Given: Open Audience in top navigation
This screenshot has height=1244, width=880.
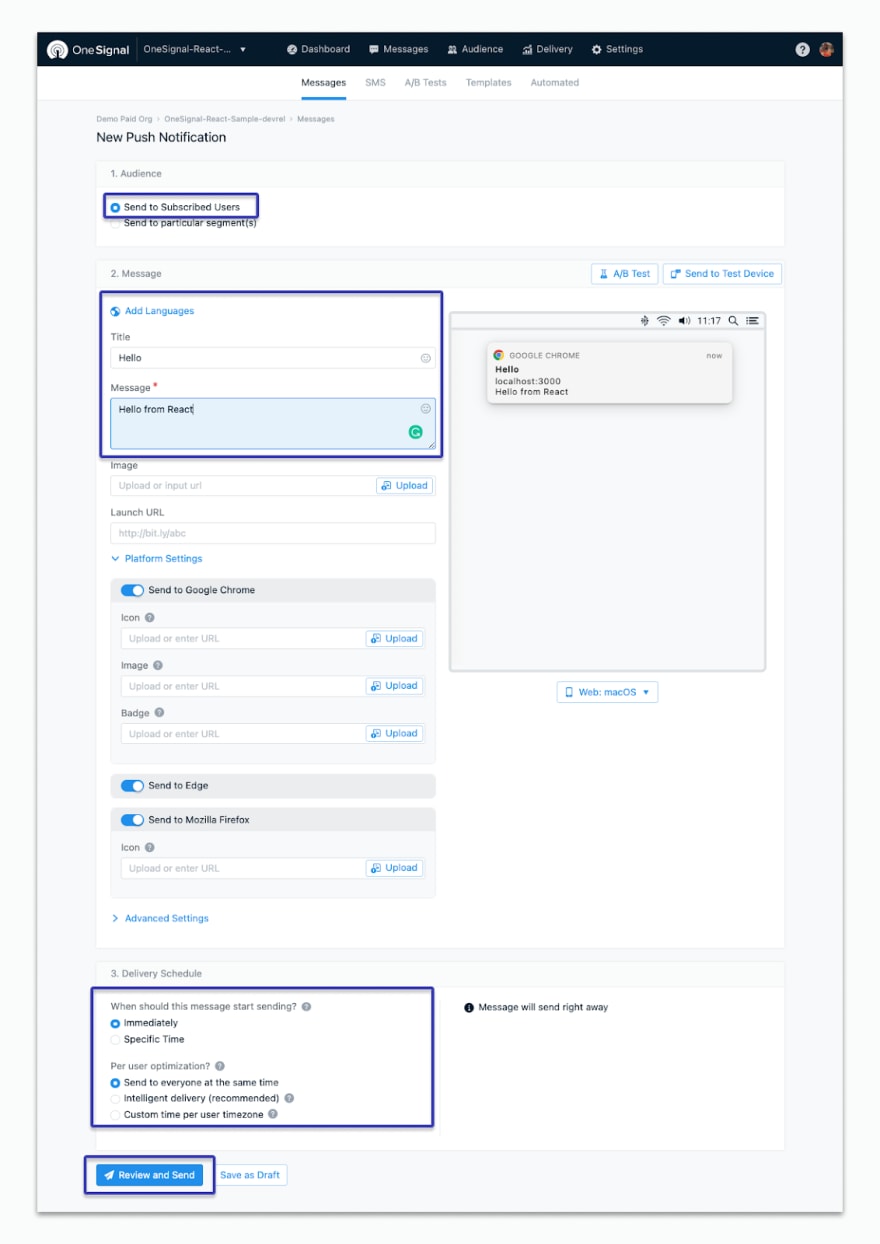Looking at the screenshot, I should coord(475,49).
